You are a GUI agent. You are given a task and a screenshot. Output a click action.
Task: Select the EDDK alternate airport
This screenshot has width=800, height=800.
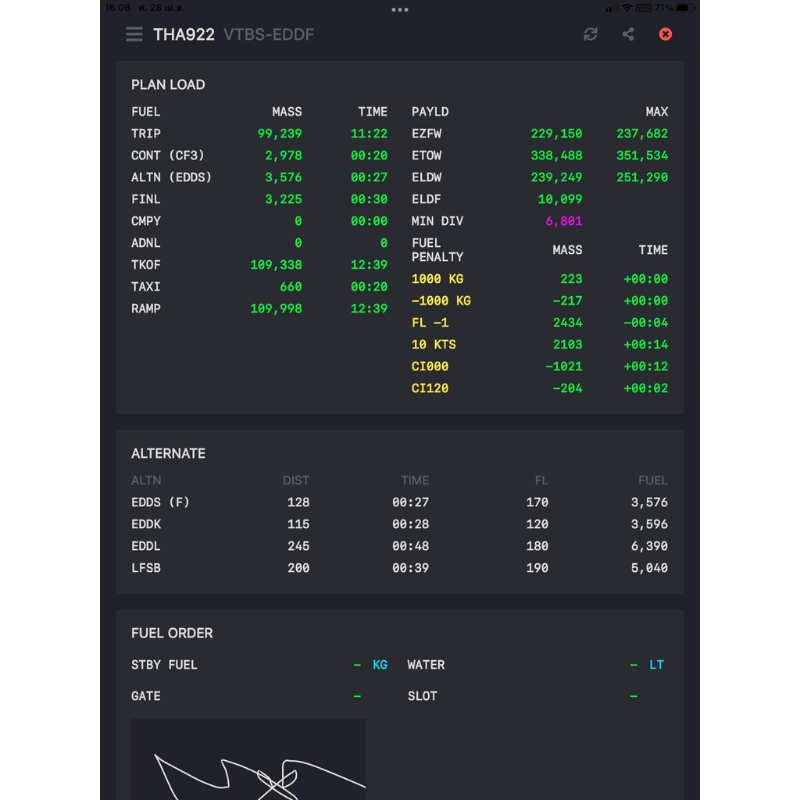click(x=400, y=524)
